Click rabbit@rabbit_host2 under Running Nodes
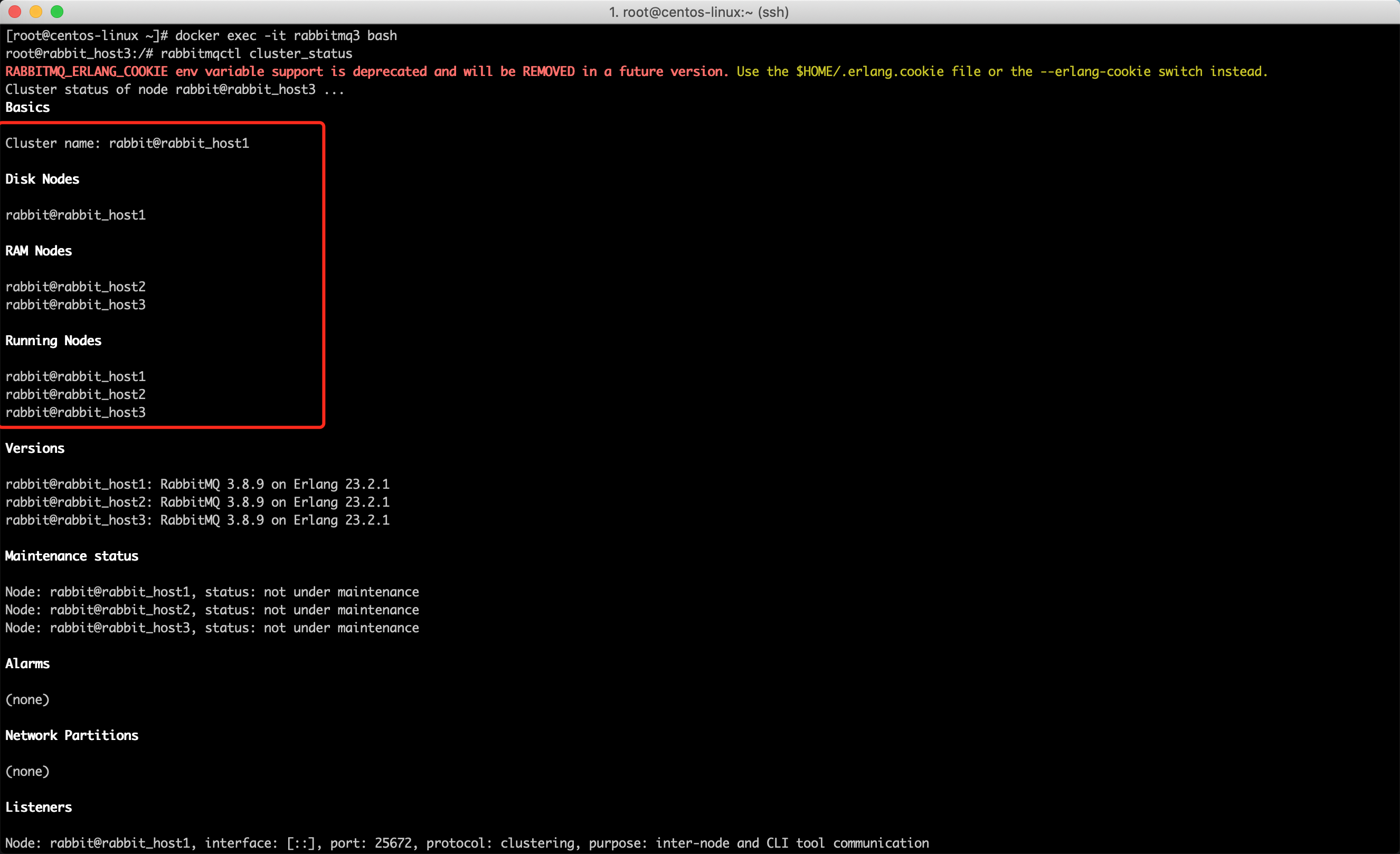 pyautogui.click(x=75, y=394)
